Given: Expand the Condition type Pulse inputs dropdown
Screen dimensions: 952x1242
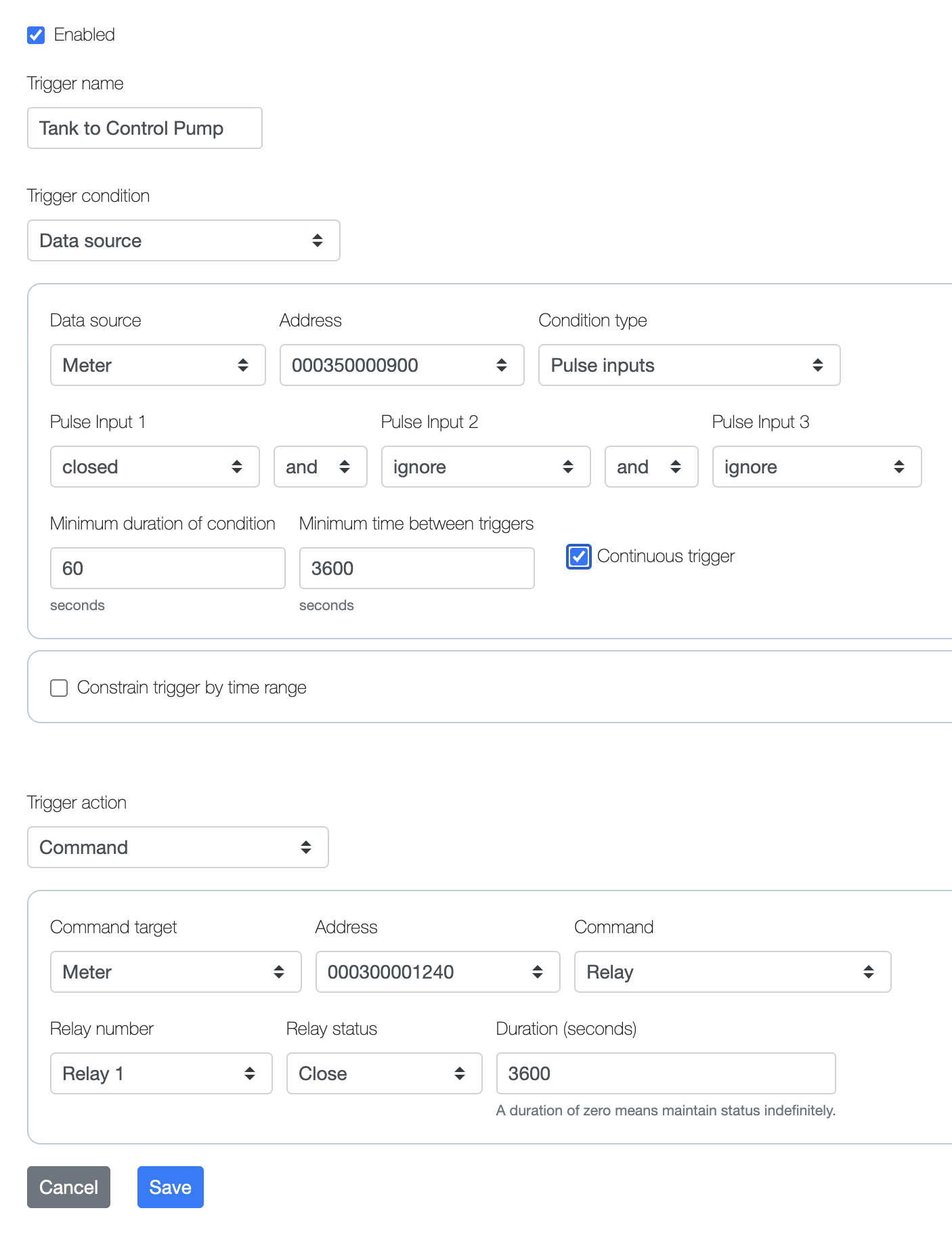Looking at the screenshot, I should click(689, 365).
